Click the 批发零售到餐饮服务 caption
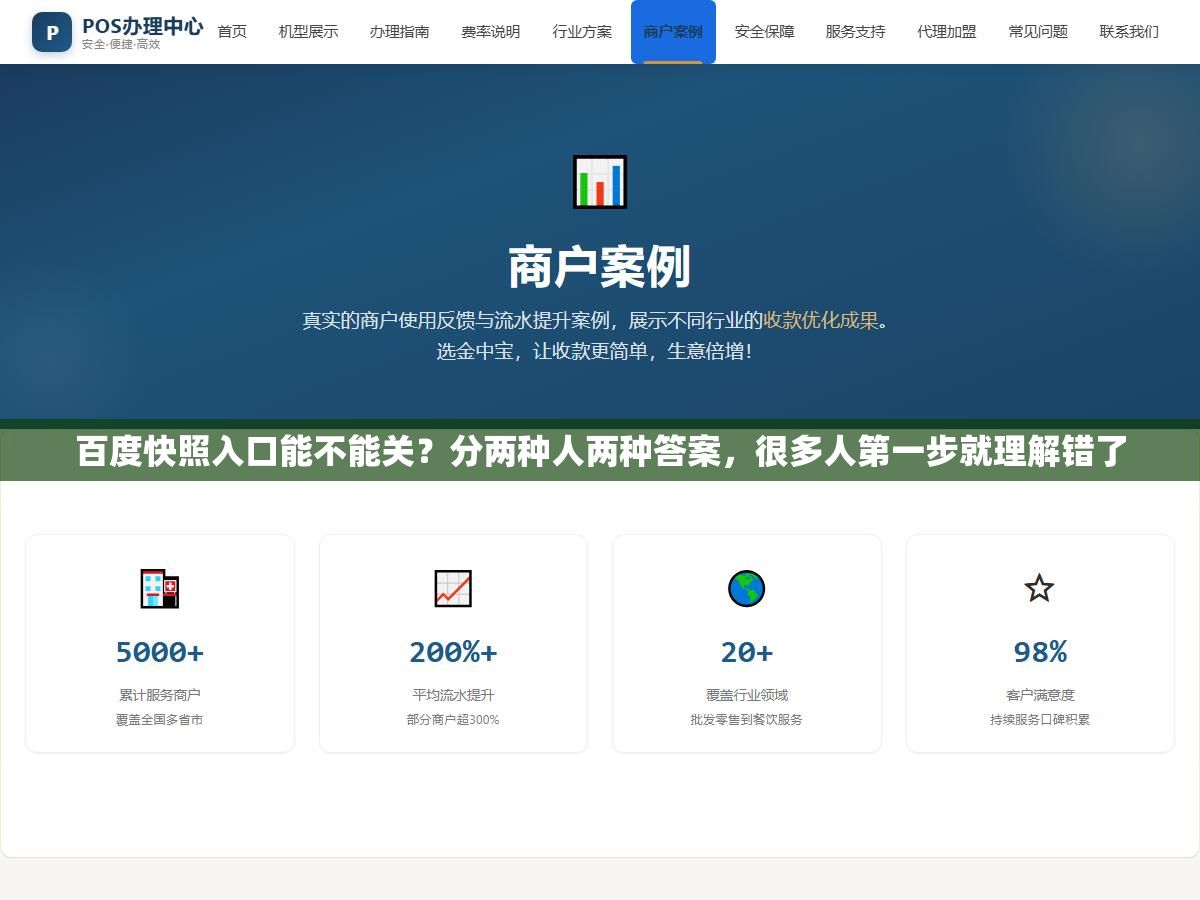The height and width of the screenshot is (900, 1200). pos(746,720)
